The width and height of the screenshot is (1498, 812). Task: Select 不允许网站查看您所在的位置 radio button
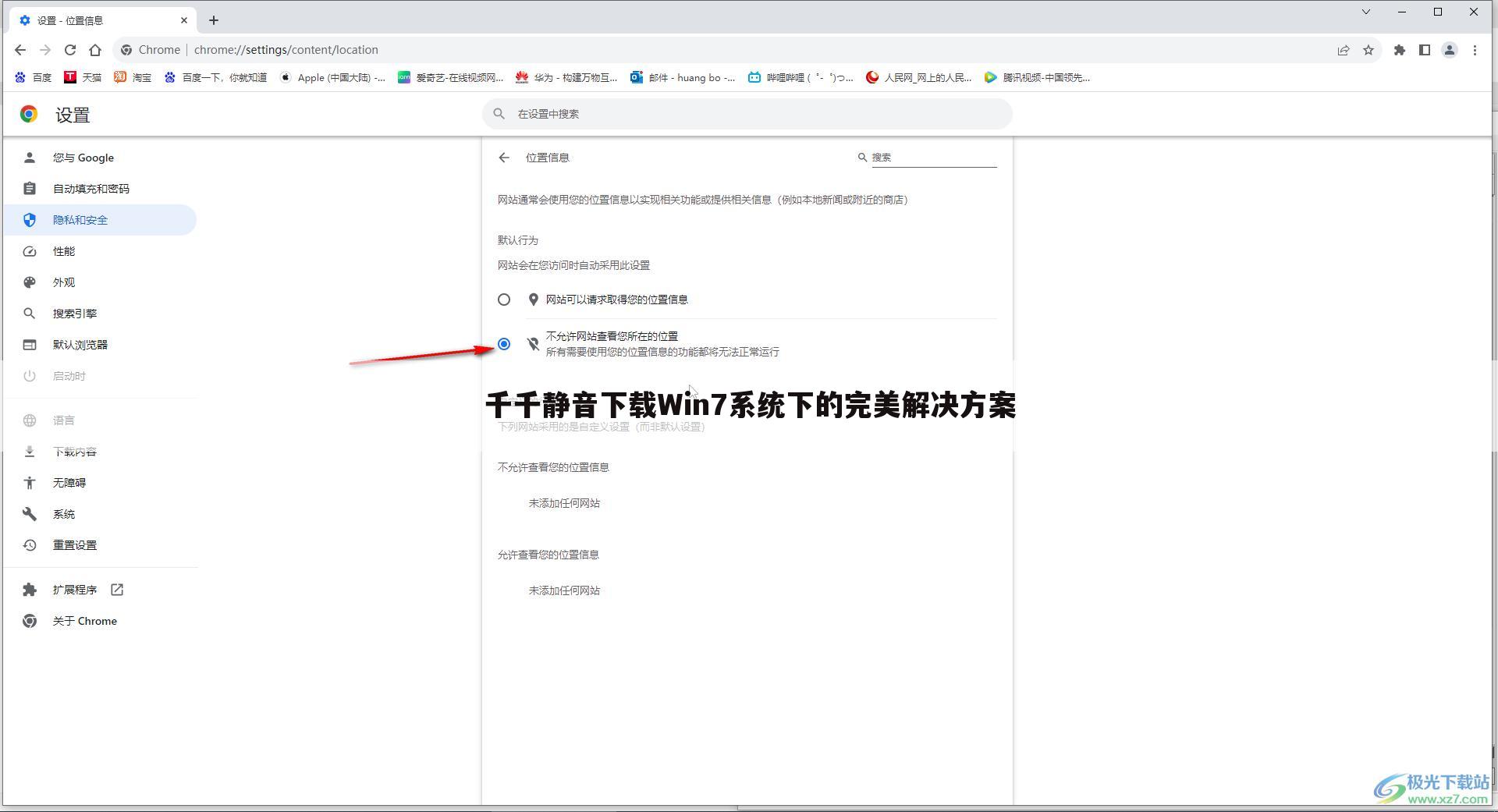point(504,344)
